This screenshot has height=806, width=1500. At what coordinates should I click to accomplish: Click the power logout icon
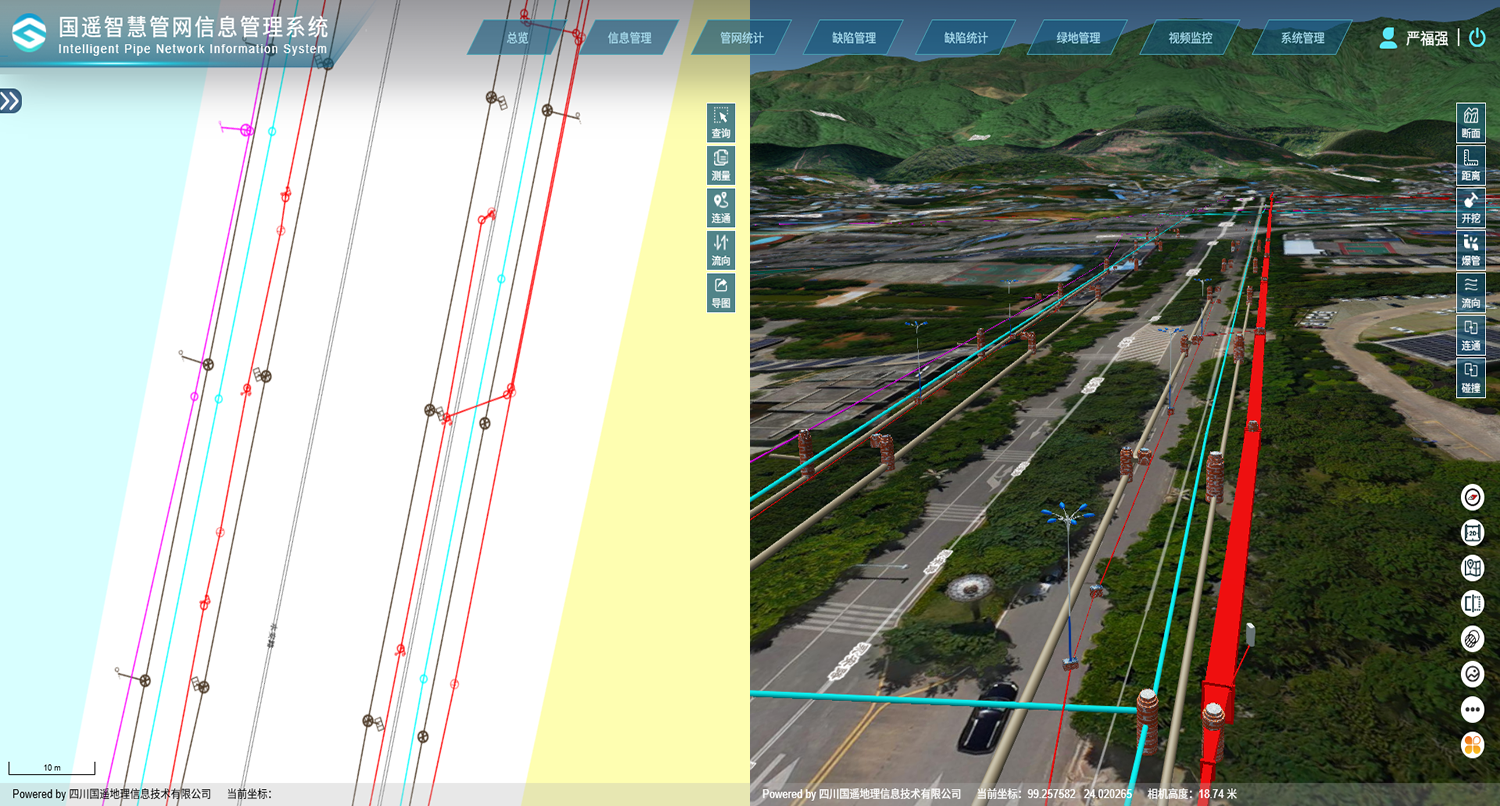(x=1477, y=38)
